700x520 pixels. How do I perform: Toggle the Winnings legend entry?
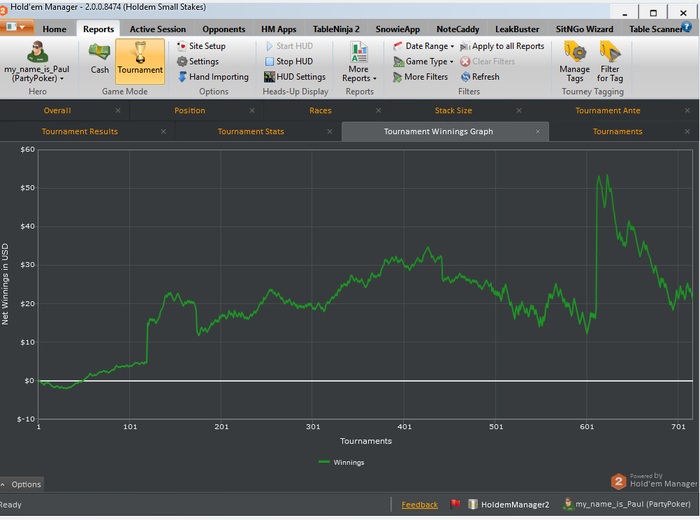coord(342,462)
